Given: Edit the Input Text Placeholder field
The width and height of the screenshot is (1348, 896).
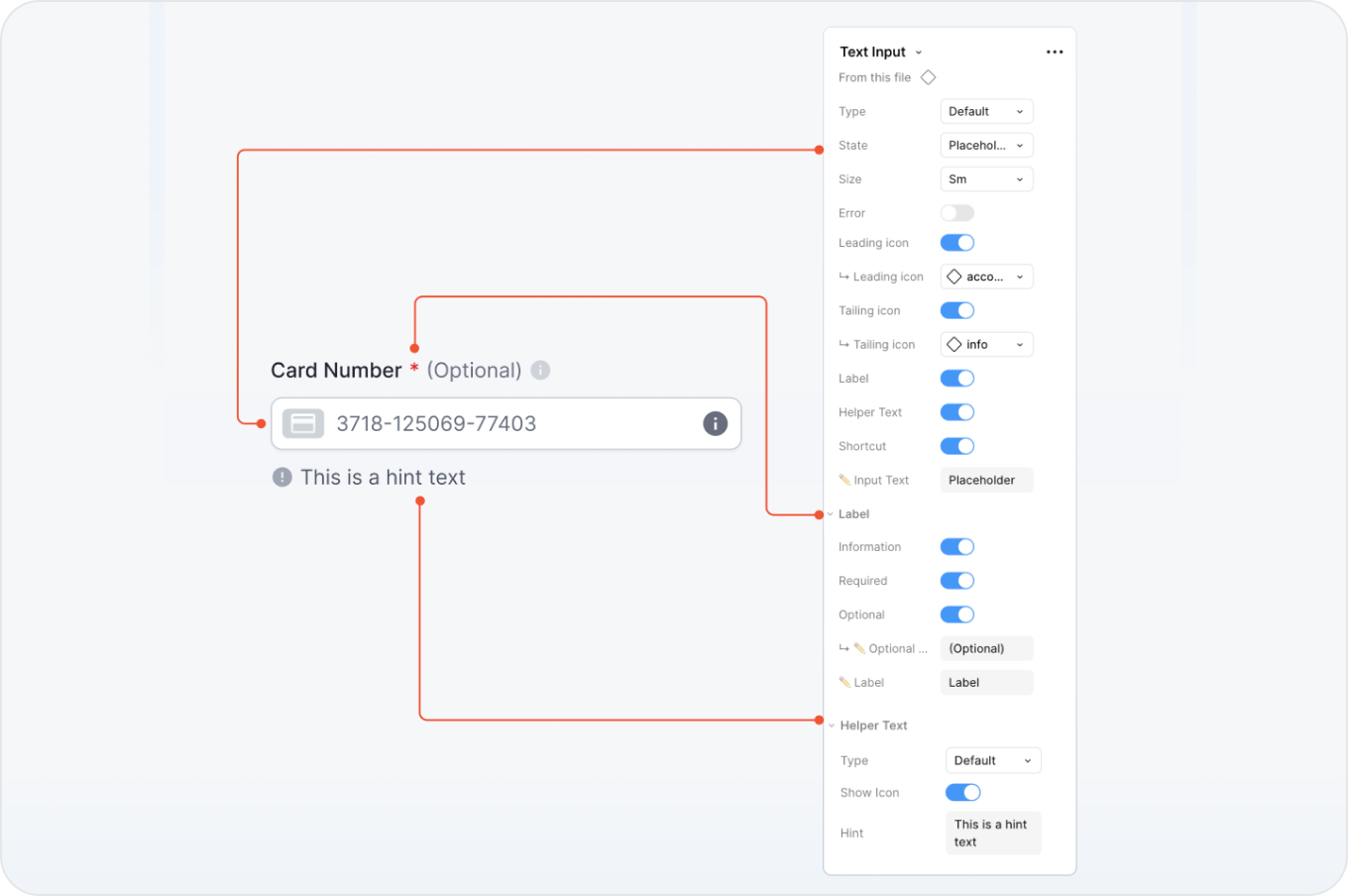Looking at the screenshot, I should 986,480.
